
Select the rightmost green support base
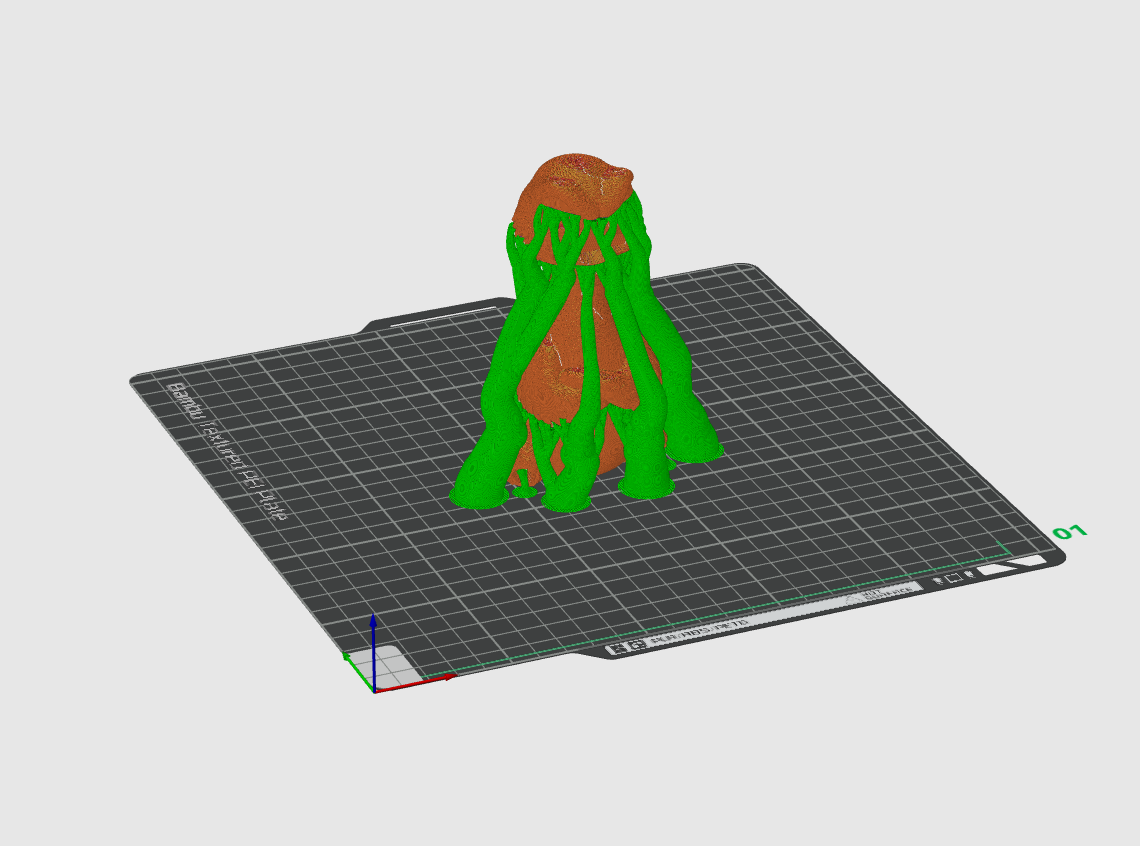(x=693, y=452)
